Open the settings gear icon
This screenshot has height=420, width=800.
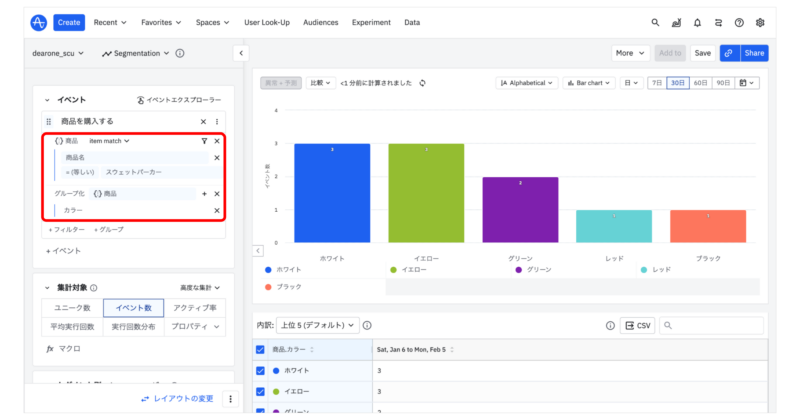(x=760, y=22)
